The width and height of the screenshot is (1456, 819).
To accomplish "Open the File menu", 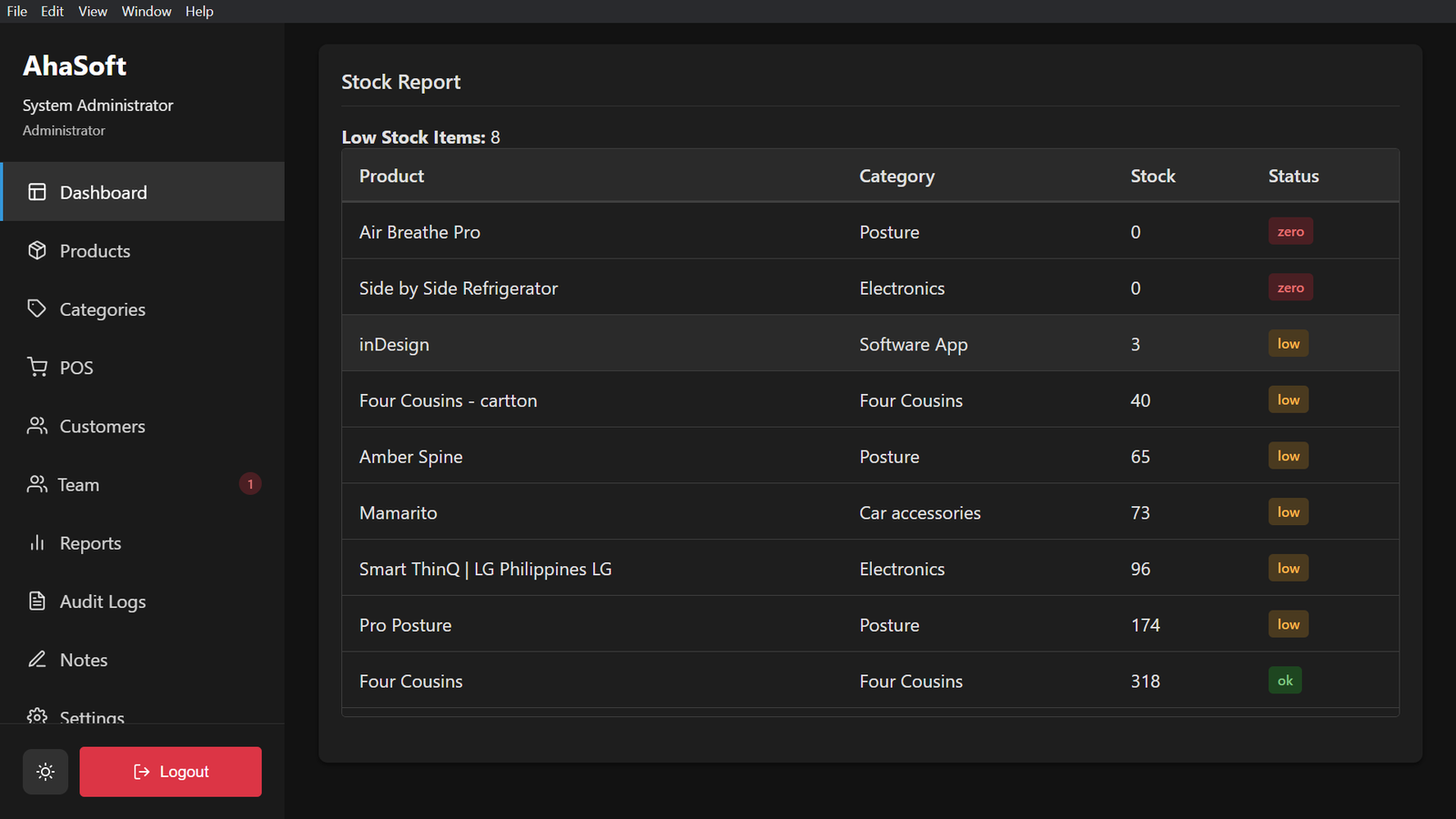I will 16,11.
